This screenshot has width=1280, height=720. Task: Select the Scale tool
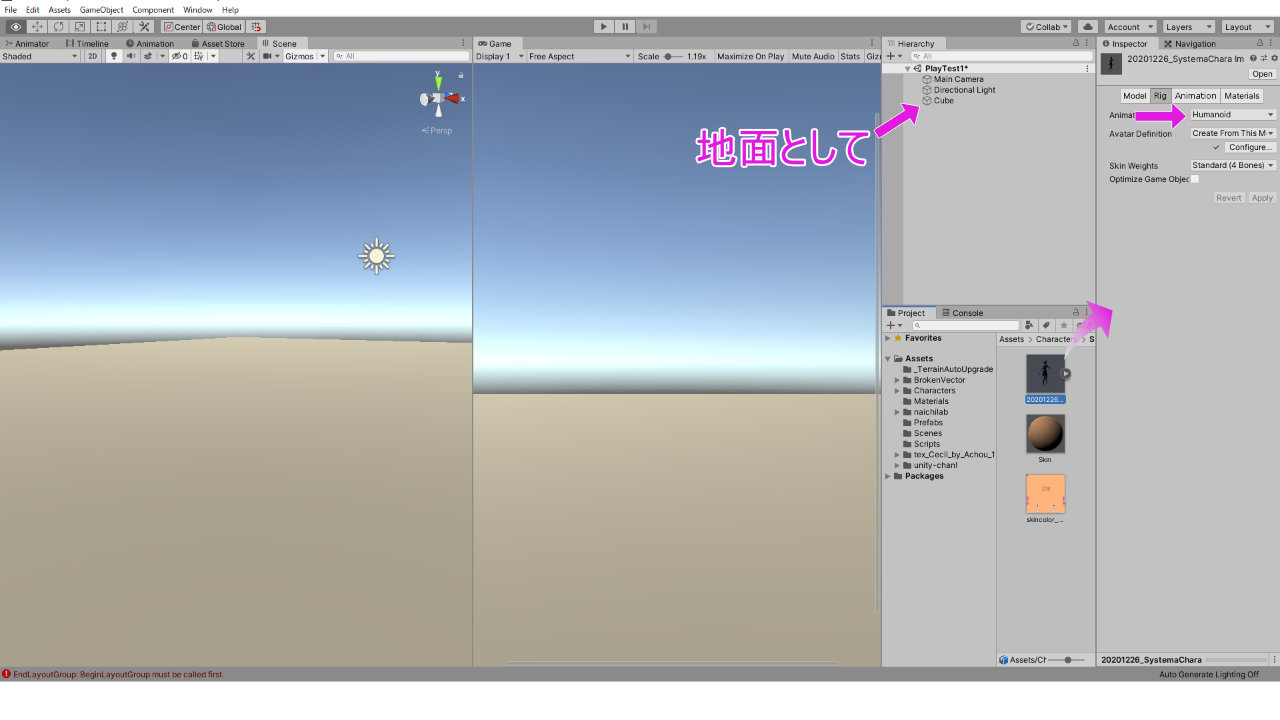pyautogui.click(x=79, y=27)
